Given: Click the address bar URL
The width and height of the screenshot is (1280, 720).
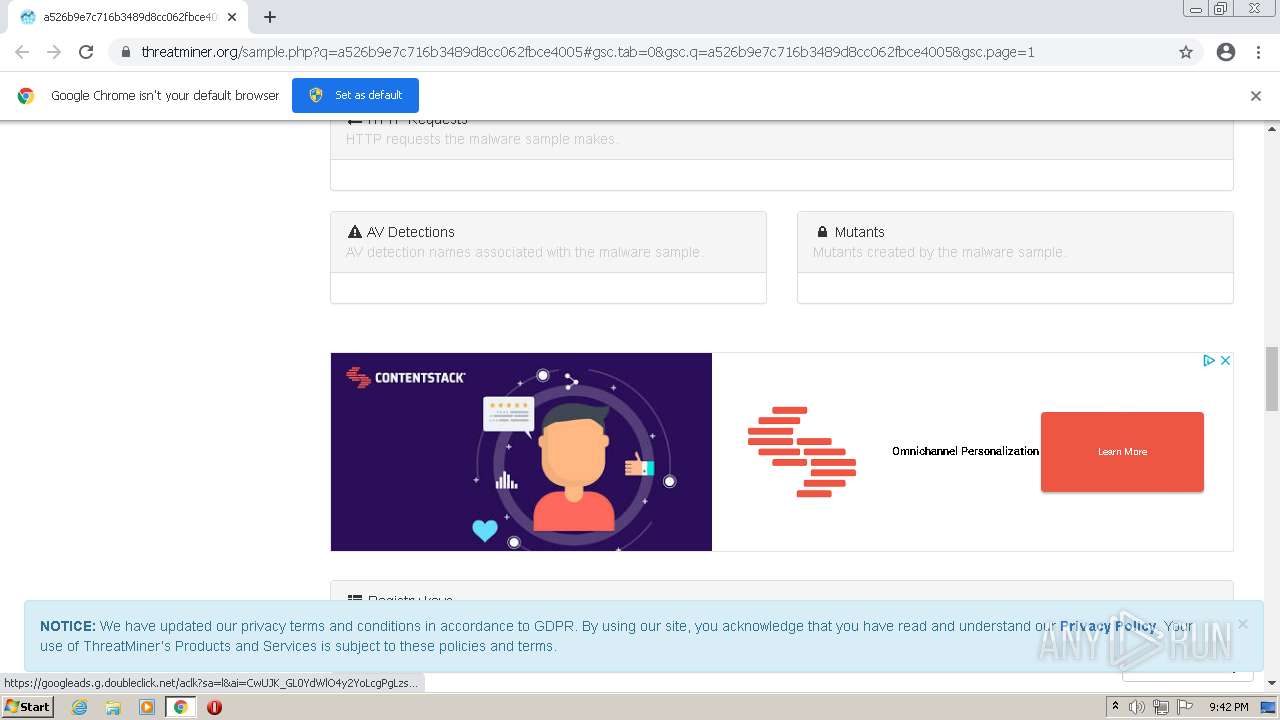Looking at the screenshot, I should 587,52.
